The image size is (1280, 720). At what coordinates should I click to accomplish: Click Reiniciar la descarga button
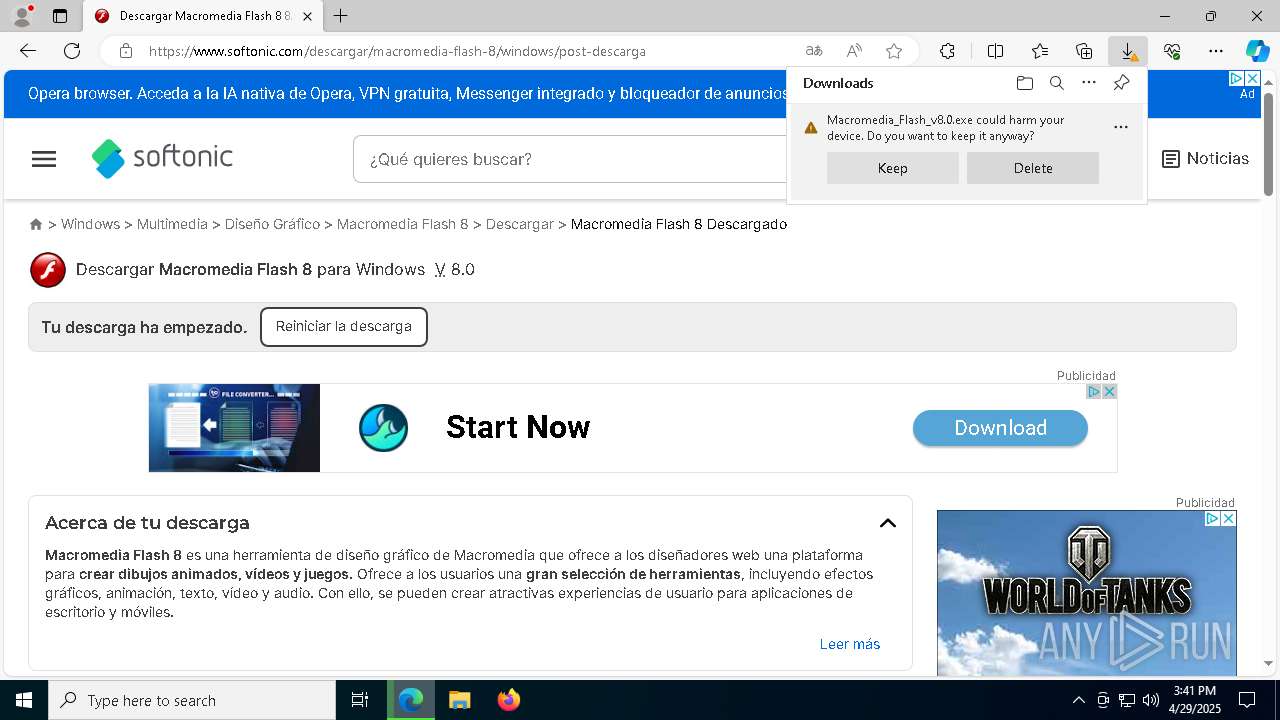(x=344, y=327)
